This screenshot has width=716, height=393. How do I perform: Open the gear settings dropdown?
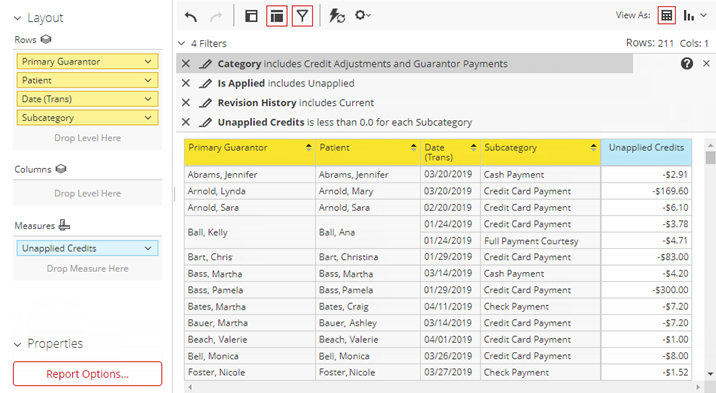coord(363,15)
